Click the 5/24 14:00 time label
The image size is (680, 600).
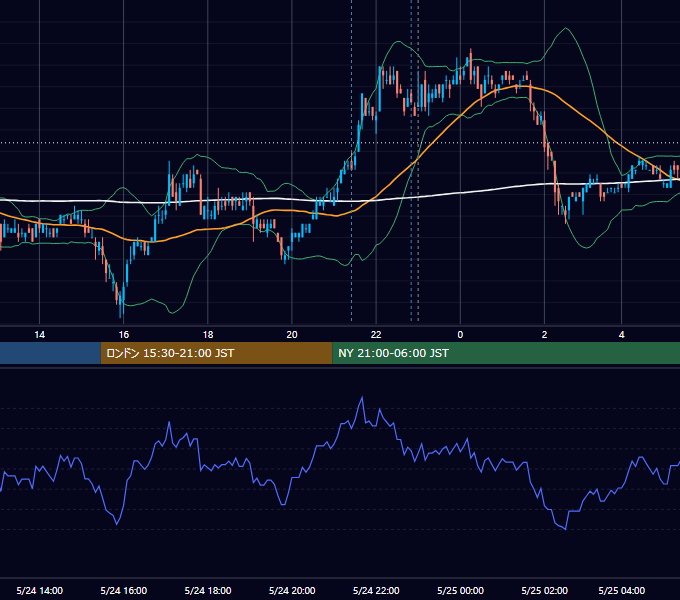point(39,590)
